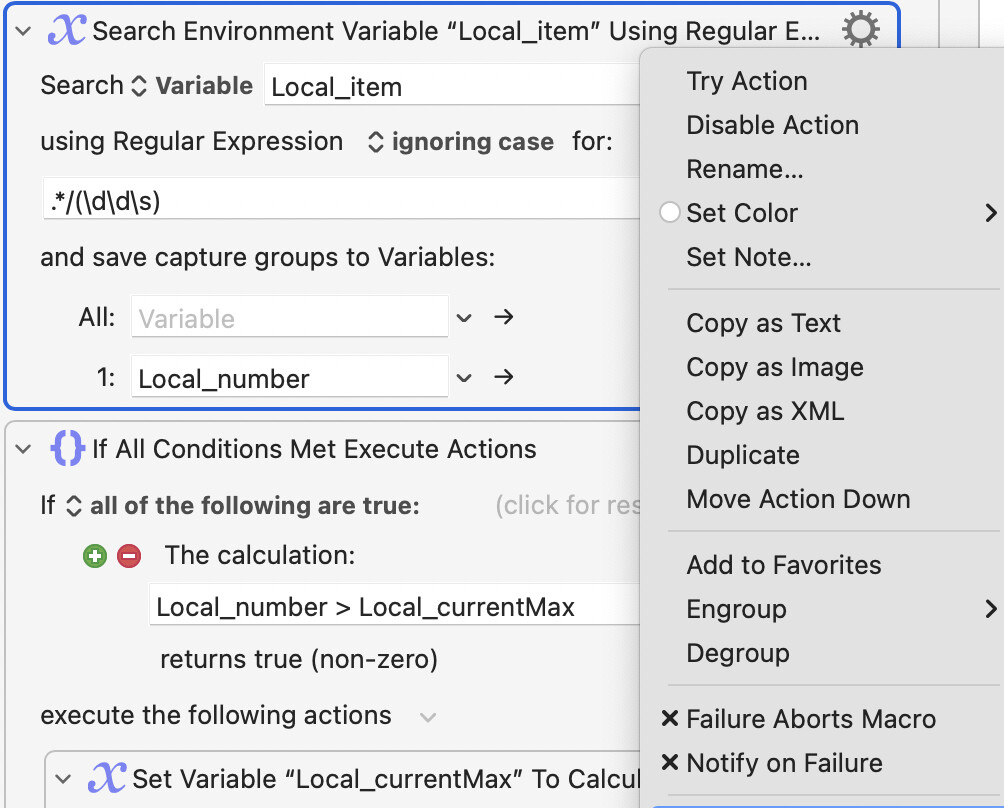Click the right arrow next to Local_number
This screenshot has height=808, width=1004.
coord(504,378)
